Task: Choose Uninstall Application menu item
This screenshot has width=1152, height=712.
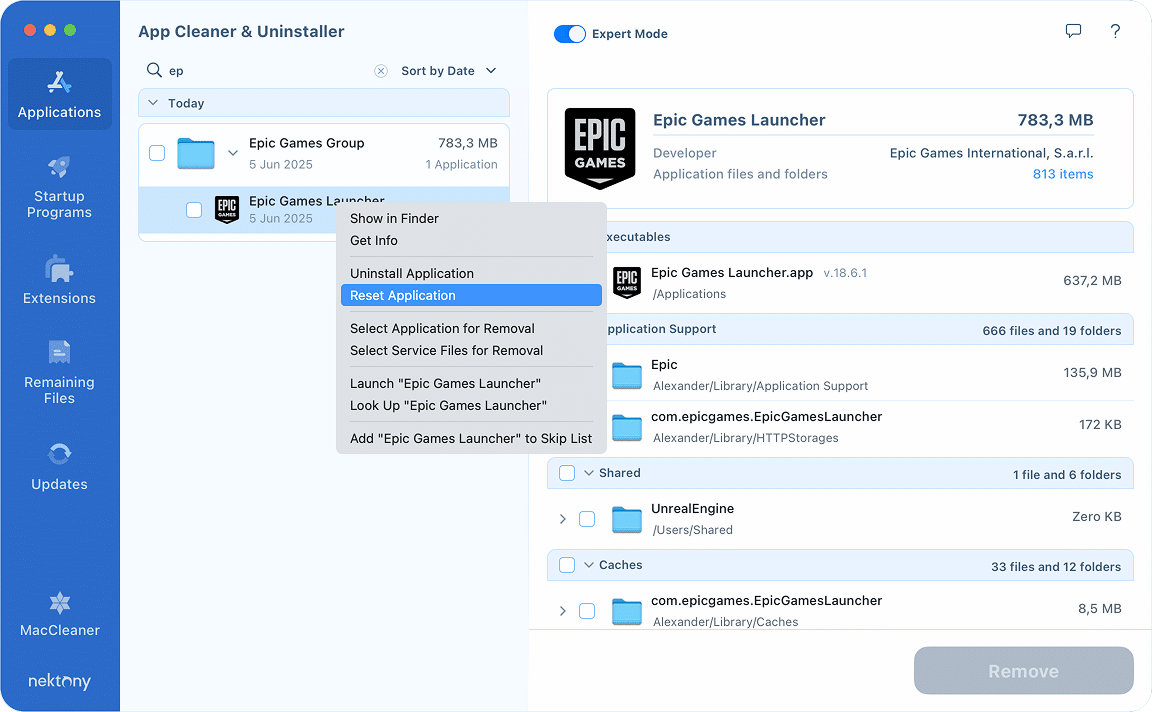Action: (471, 273)
